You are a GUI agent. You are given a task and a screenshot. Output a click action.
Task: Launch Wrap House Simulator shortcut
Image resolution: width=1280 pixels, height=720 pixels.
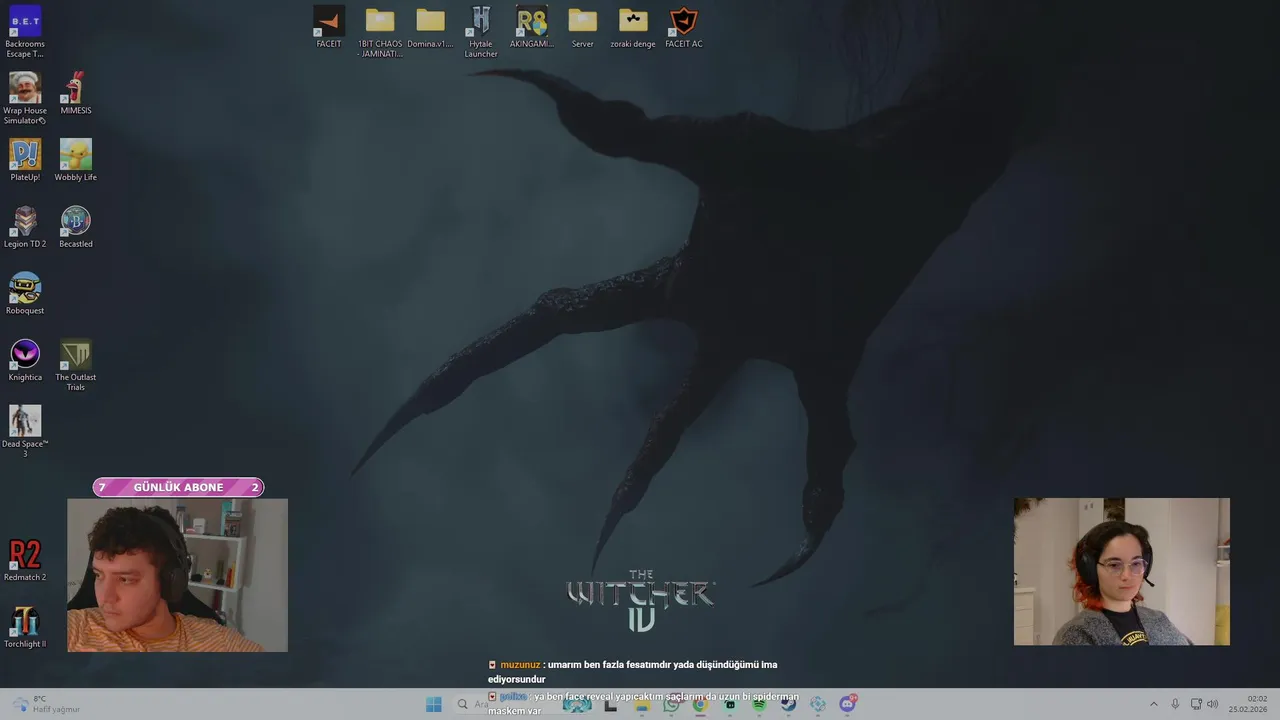25,99
